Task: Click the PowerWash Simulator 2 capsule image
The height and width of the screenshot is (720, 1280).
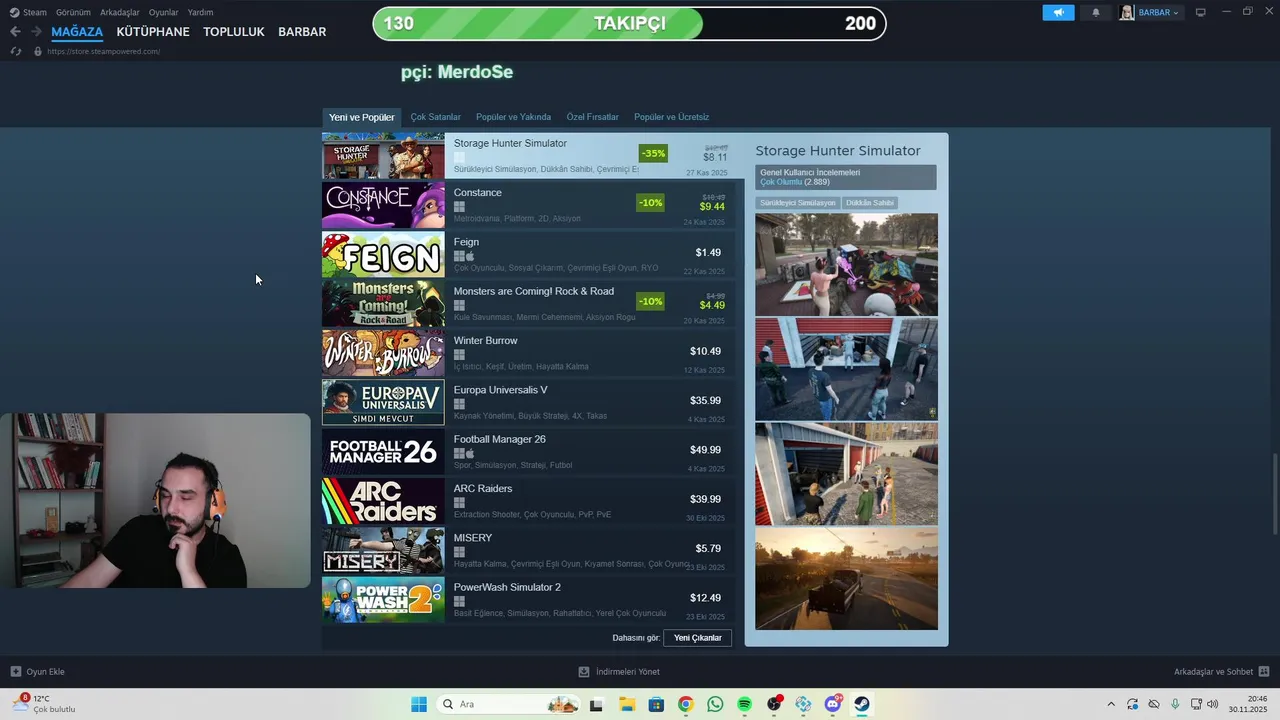Action: 383,599
